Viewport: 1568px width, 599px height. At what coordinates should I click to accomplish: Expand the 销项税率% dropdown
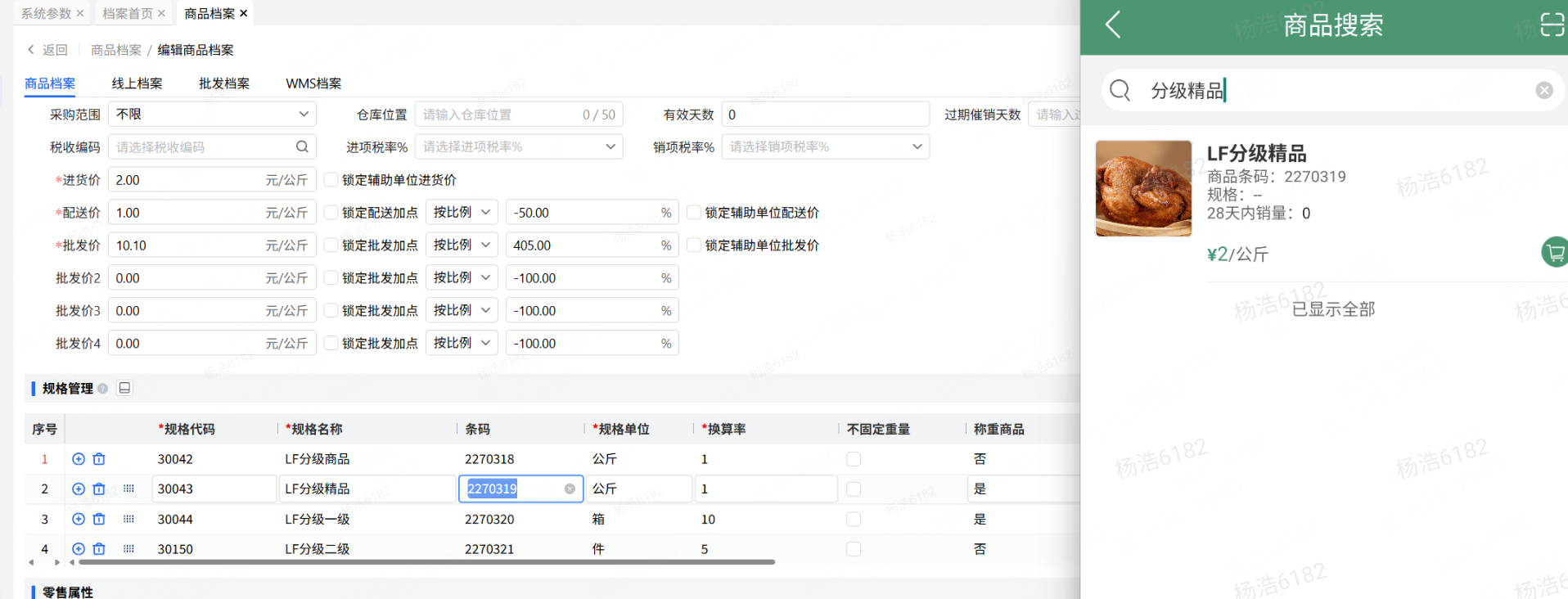(x=825, y=146)
